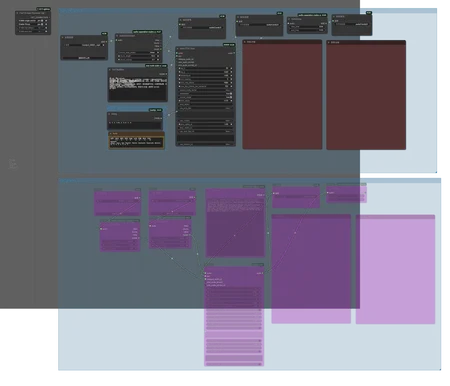450x386 pixels.
Task: Select the right light purple preview node
Action: tap(395, 269)
